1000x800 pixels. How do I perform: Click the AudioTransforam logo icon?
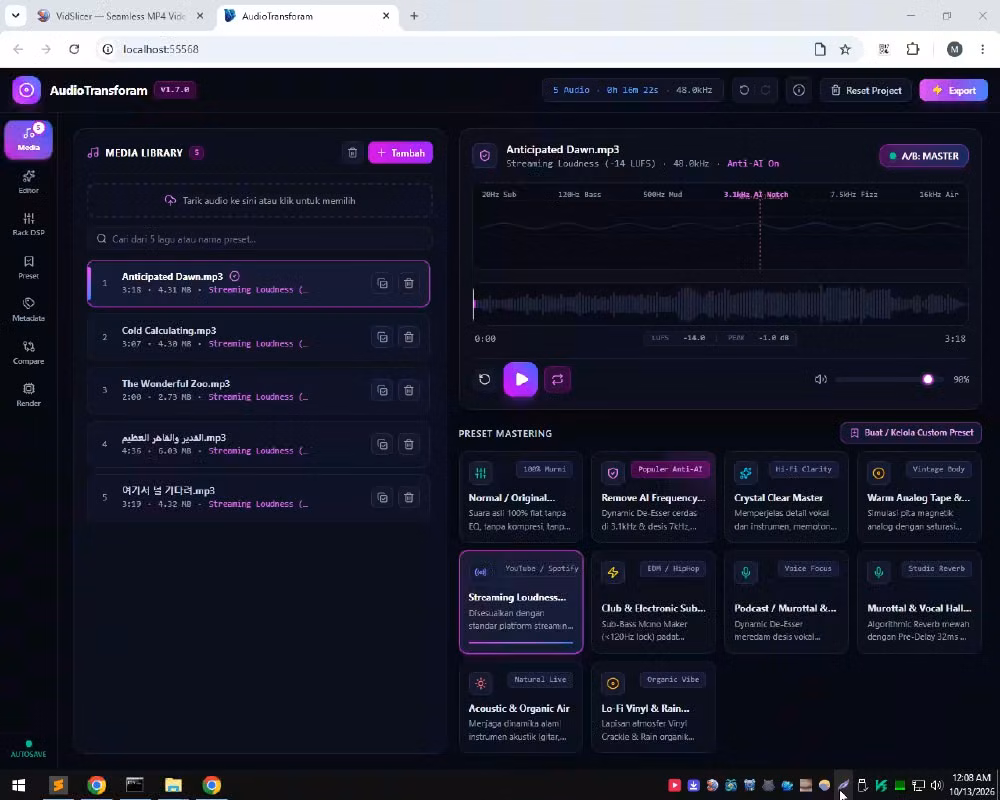(x=26, y=90)
